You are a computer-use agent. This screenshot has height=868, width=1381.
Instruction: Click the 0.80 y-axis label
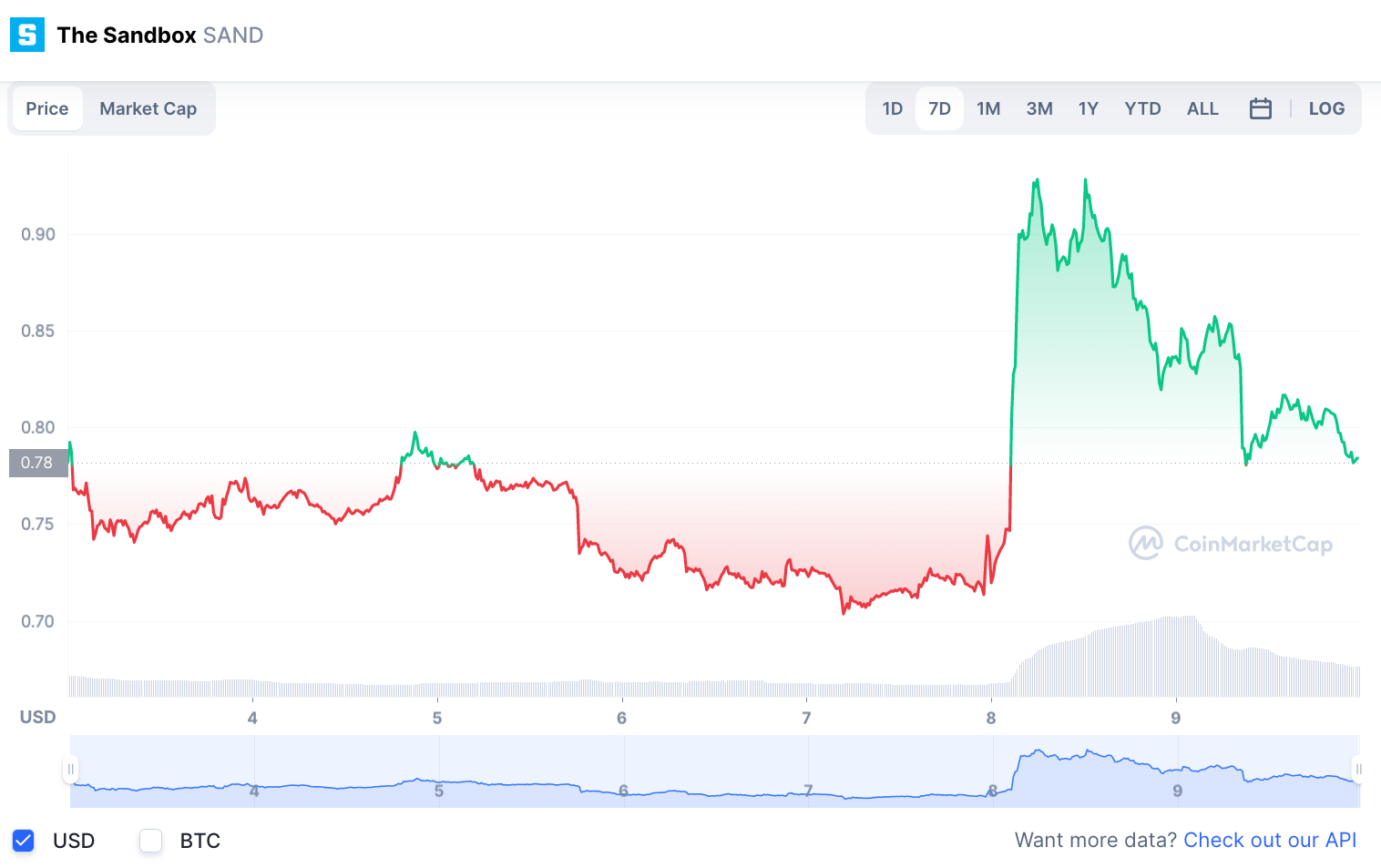pyautogui.click(x=38, y=427)
